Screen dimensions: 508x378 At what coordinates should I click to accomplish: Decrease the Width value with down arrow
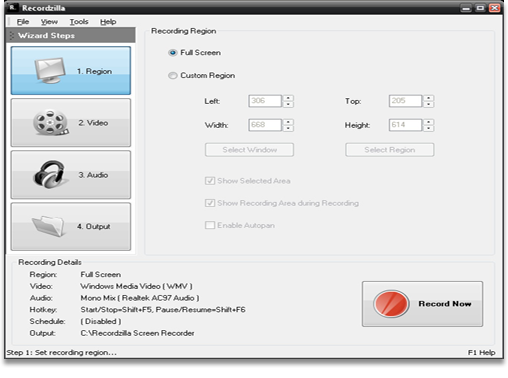pos(288,128)
